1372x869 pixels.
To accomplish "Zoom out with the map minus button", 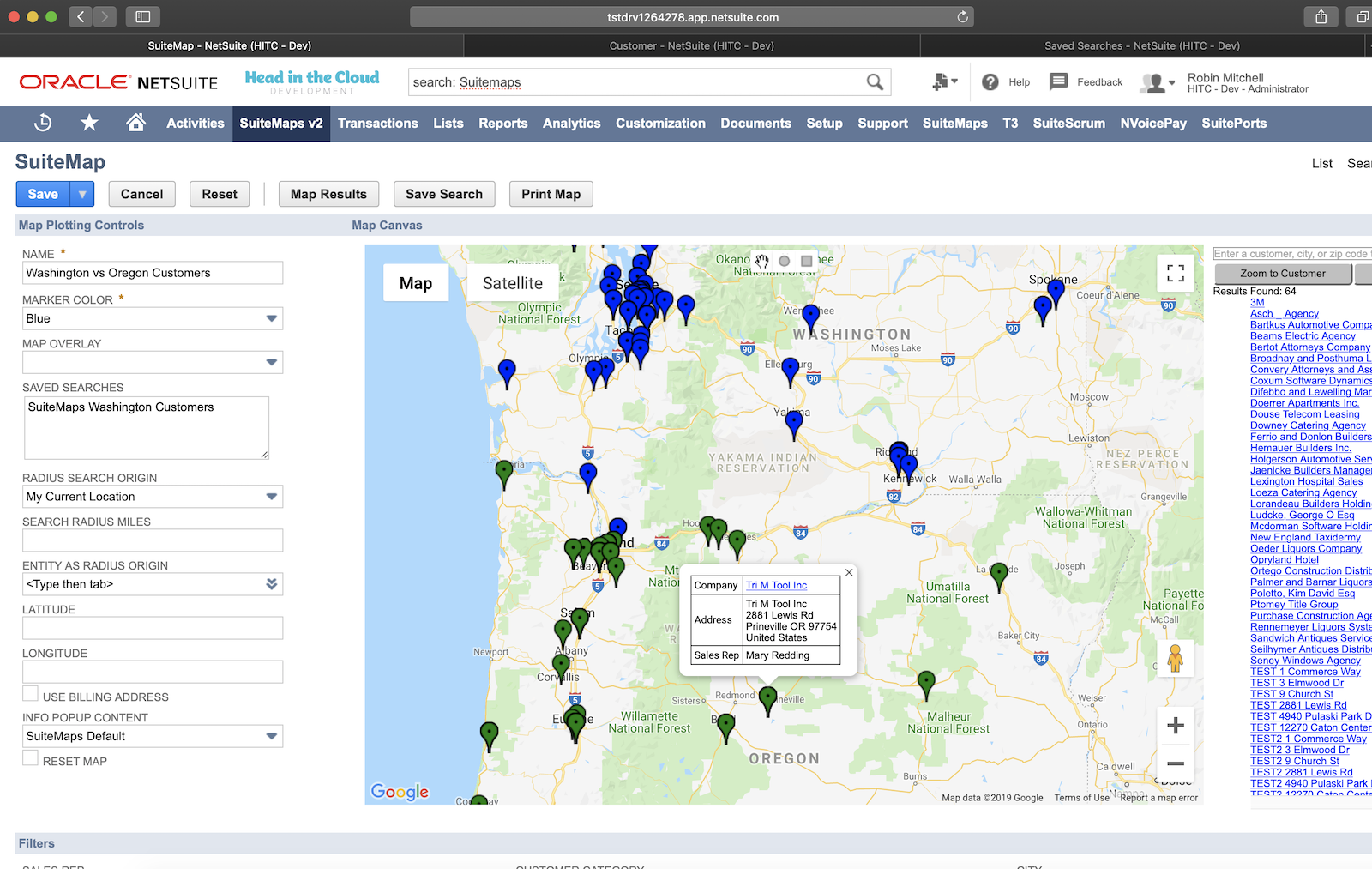I will pyautogui.click(x=1176, y=763).
